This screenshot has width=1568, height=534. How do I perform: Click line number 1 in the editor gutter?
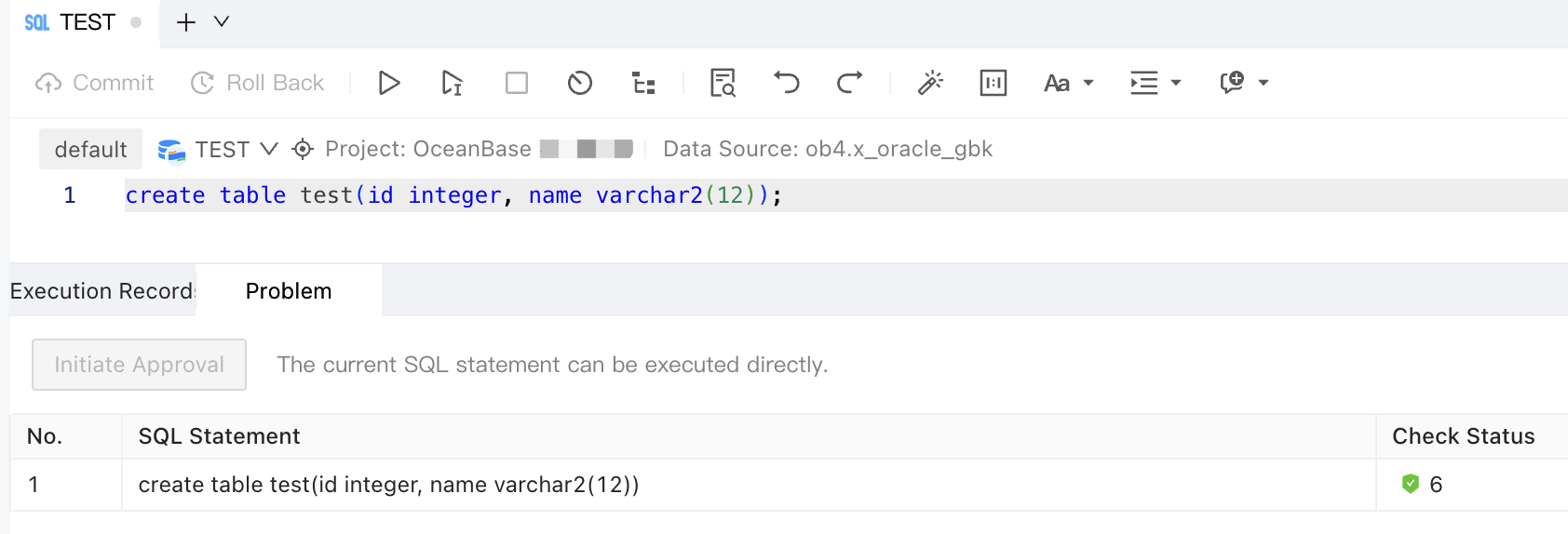click(x=70, y=195)
